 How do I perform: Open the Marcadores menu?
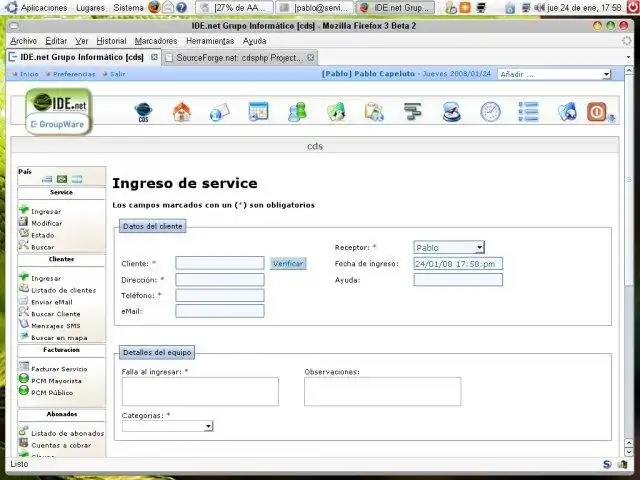click(x=156, y=41)
